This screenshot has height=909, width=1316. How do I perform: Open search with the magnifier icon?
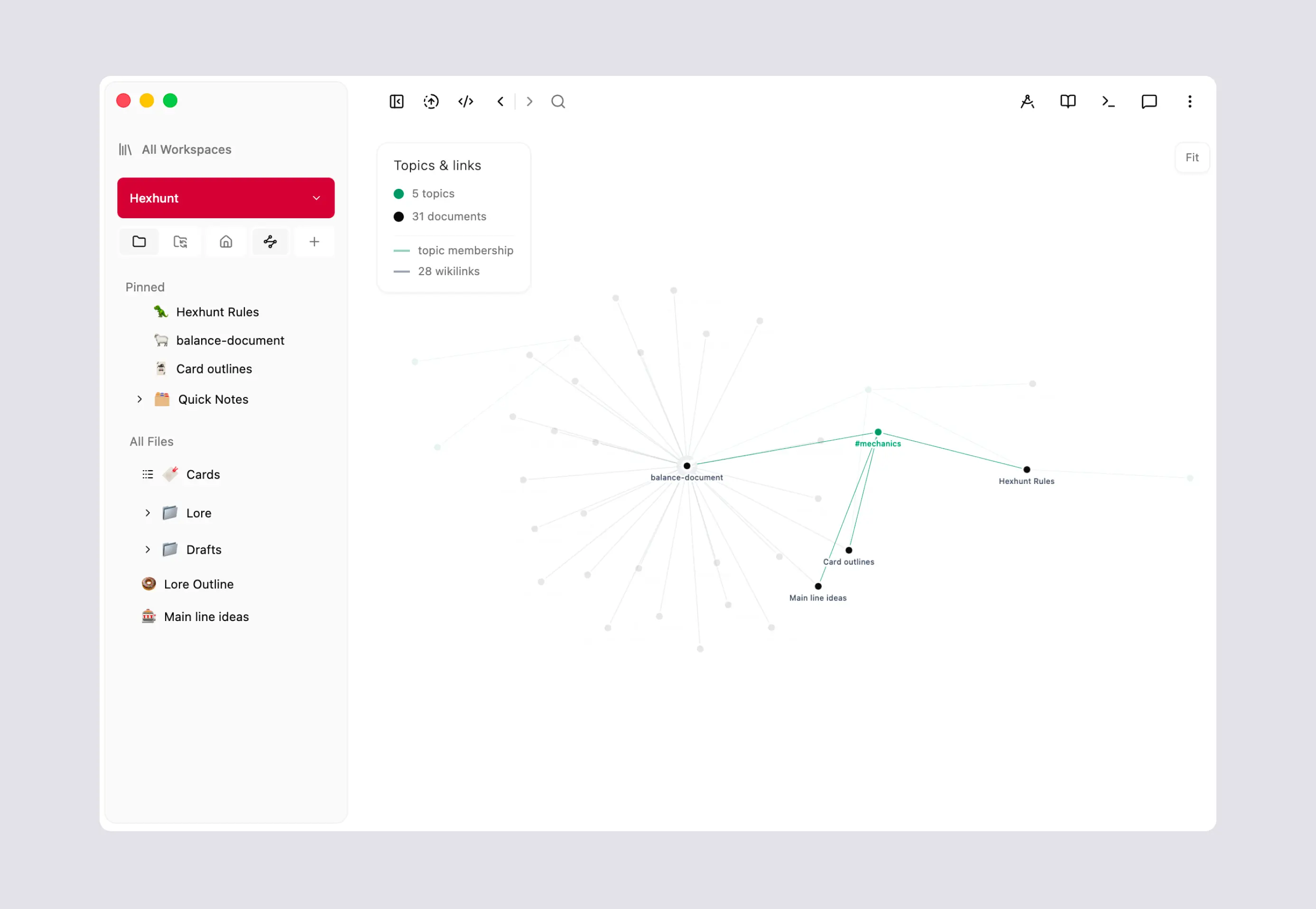(558, 102)
